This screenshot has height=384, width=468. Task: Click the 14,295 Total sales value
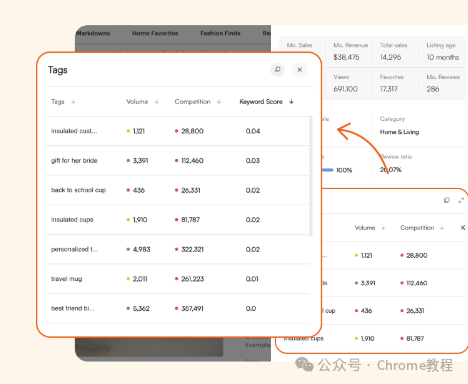pyautogui.click(x=390, y=57)
